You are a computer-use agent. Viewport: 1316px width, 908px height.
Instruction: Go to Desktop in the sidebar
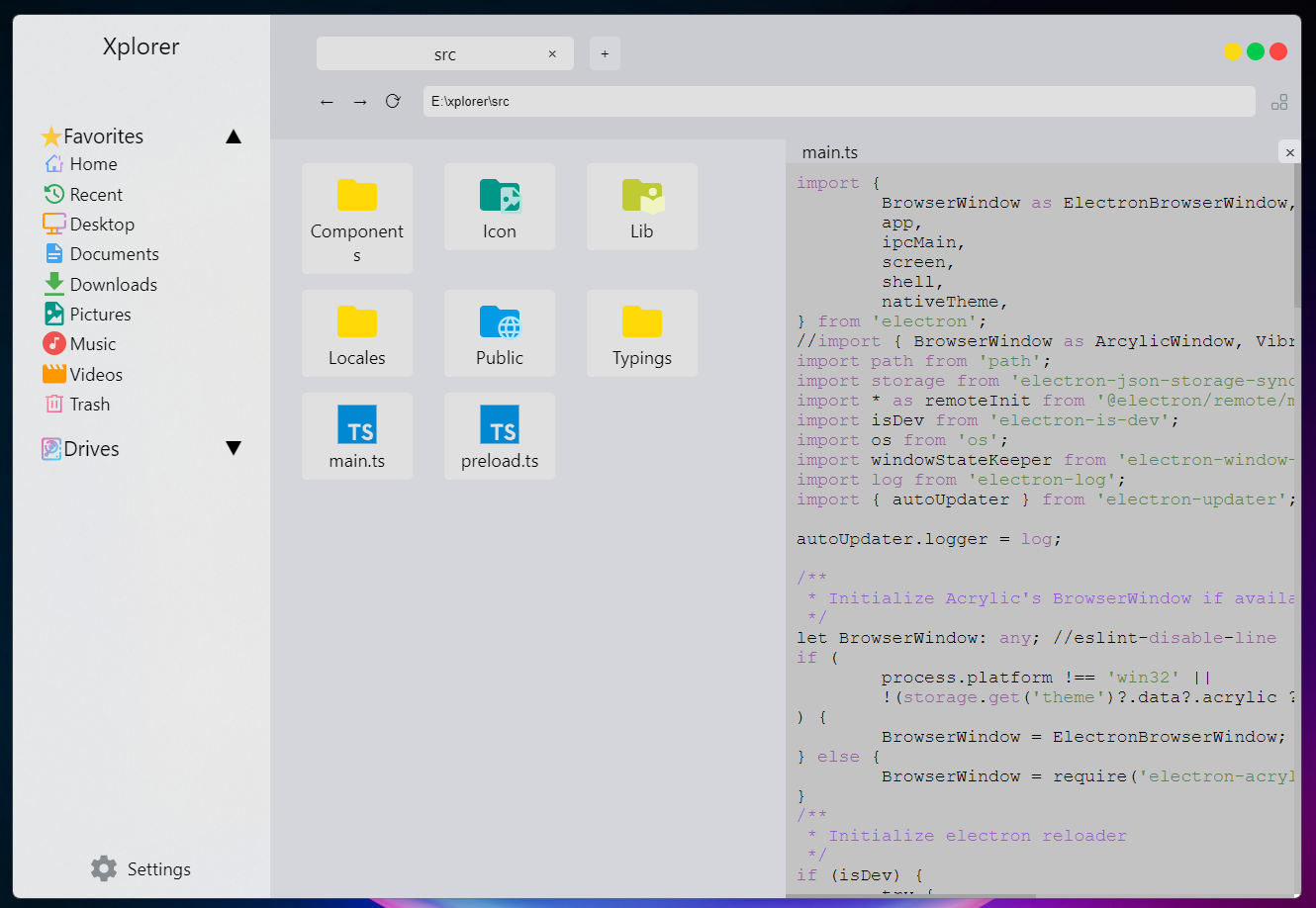(x=89, y=225)
